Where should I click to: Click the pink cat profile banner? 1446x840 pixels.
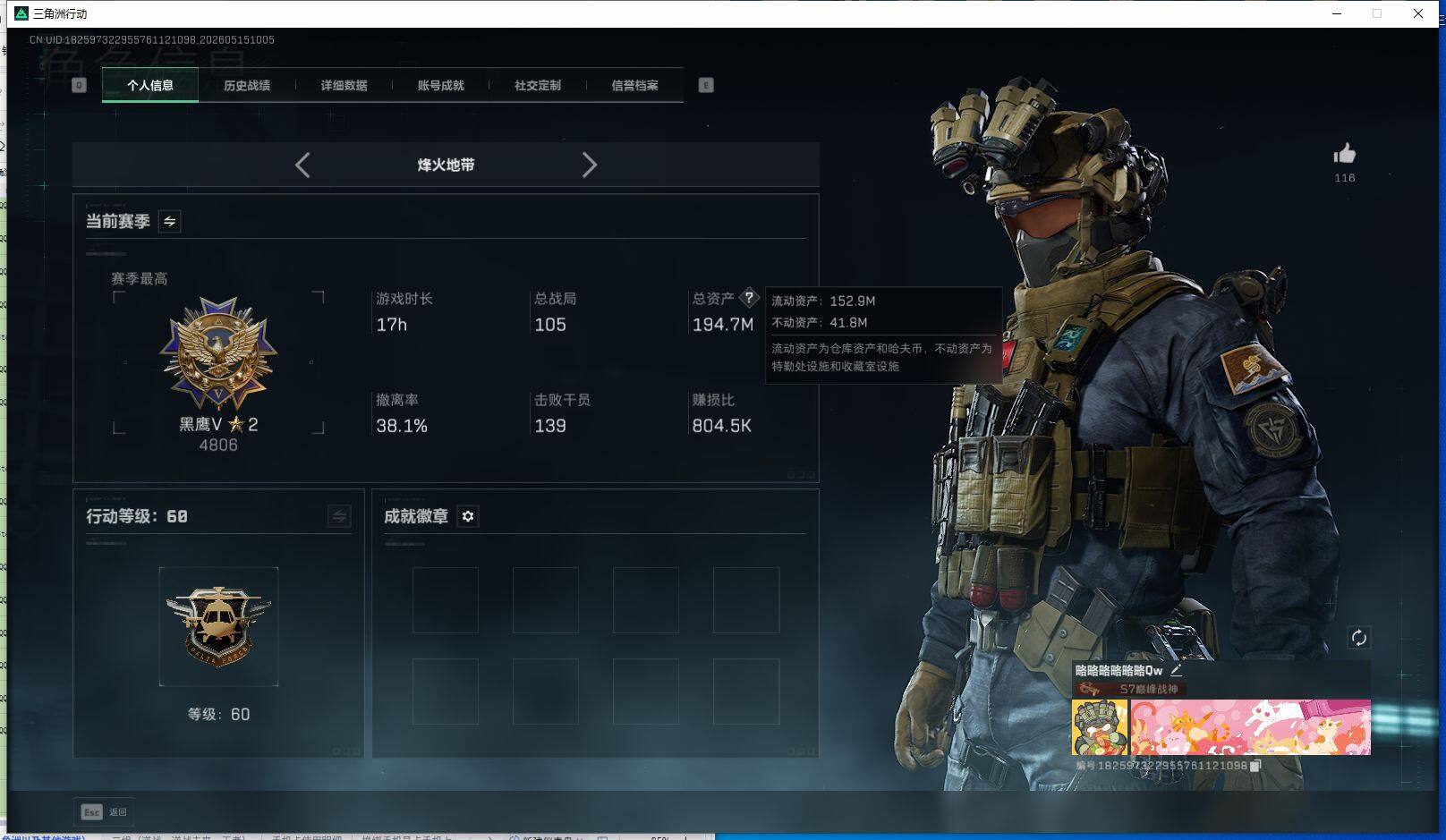pos(1250,727)
